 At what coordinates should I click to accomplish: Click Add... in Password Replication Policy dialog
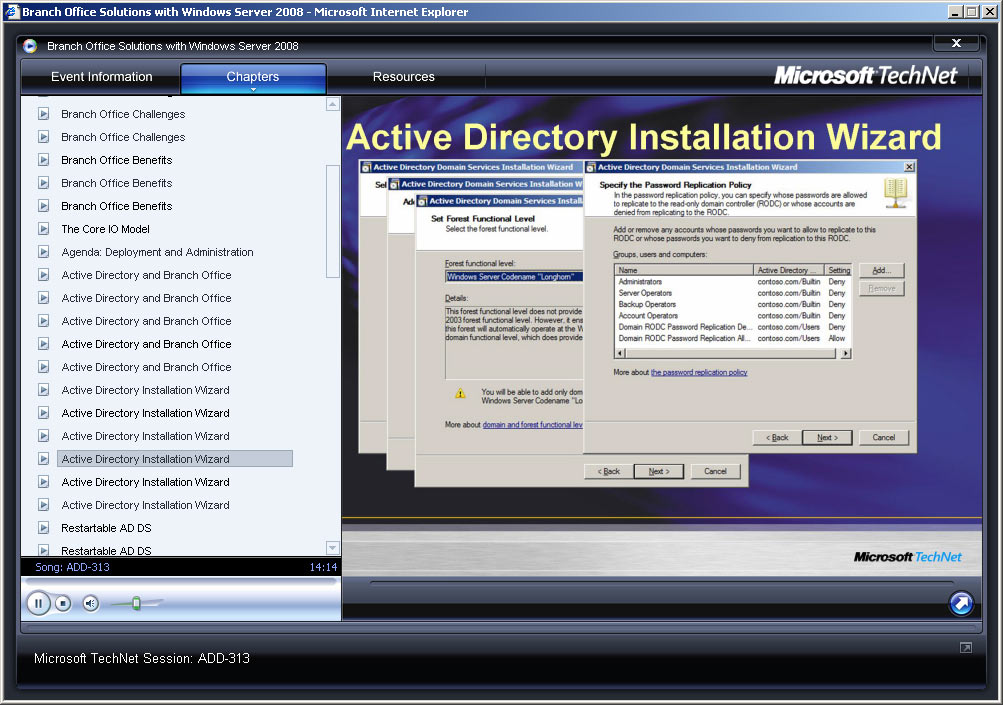click(x=881, y=271)
